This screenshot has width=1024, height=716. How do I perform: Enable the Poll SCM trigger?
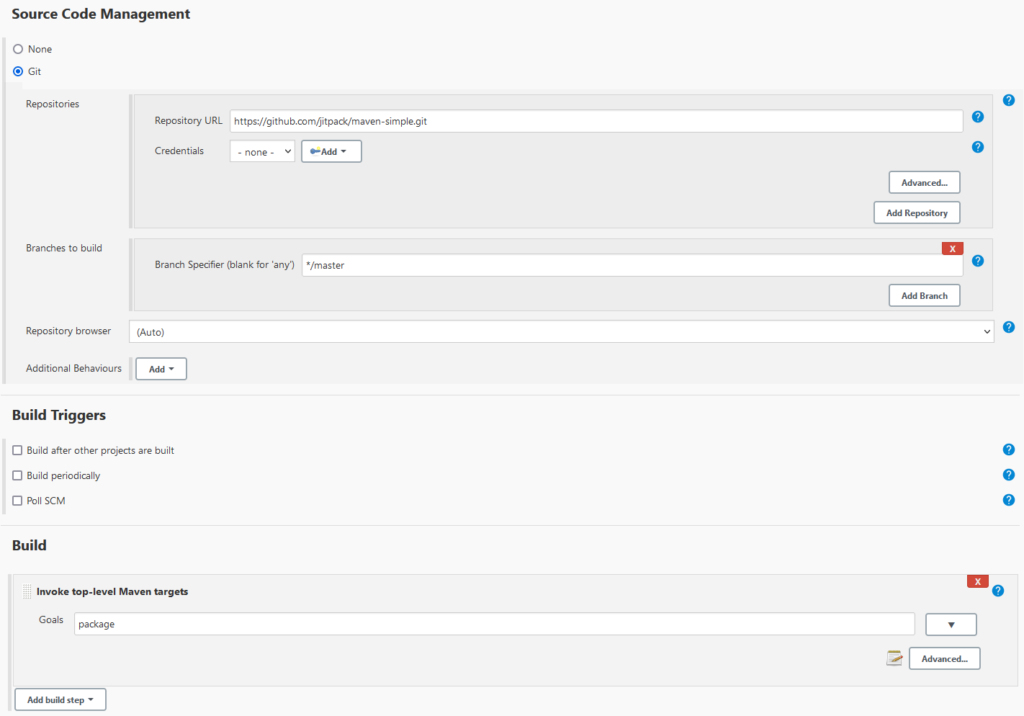point(17,501)
